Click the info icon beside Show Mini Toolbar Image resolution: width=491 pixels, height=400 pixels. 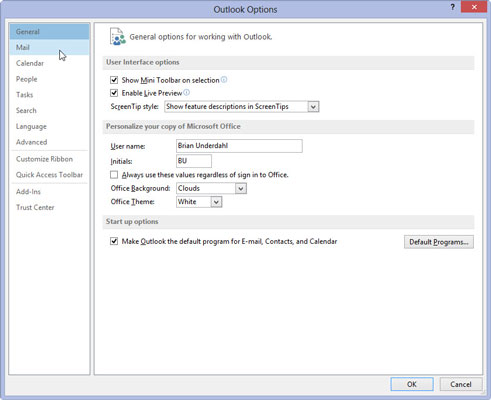click(224, 80)
